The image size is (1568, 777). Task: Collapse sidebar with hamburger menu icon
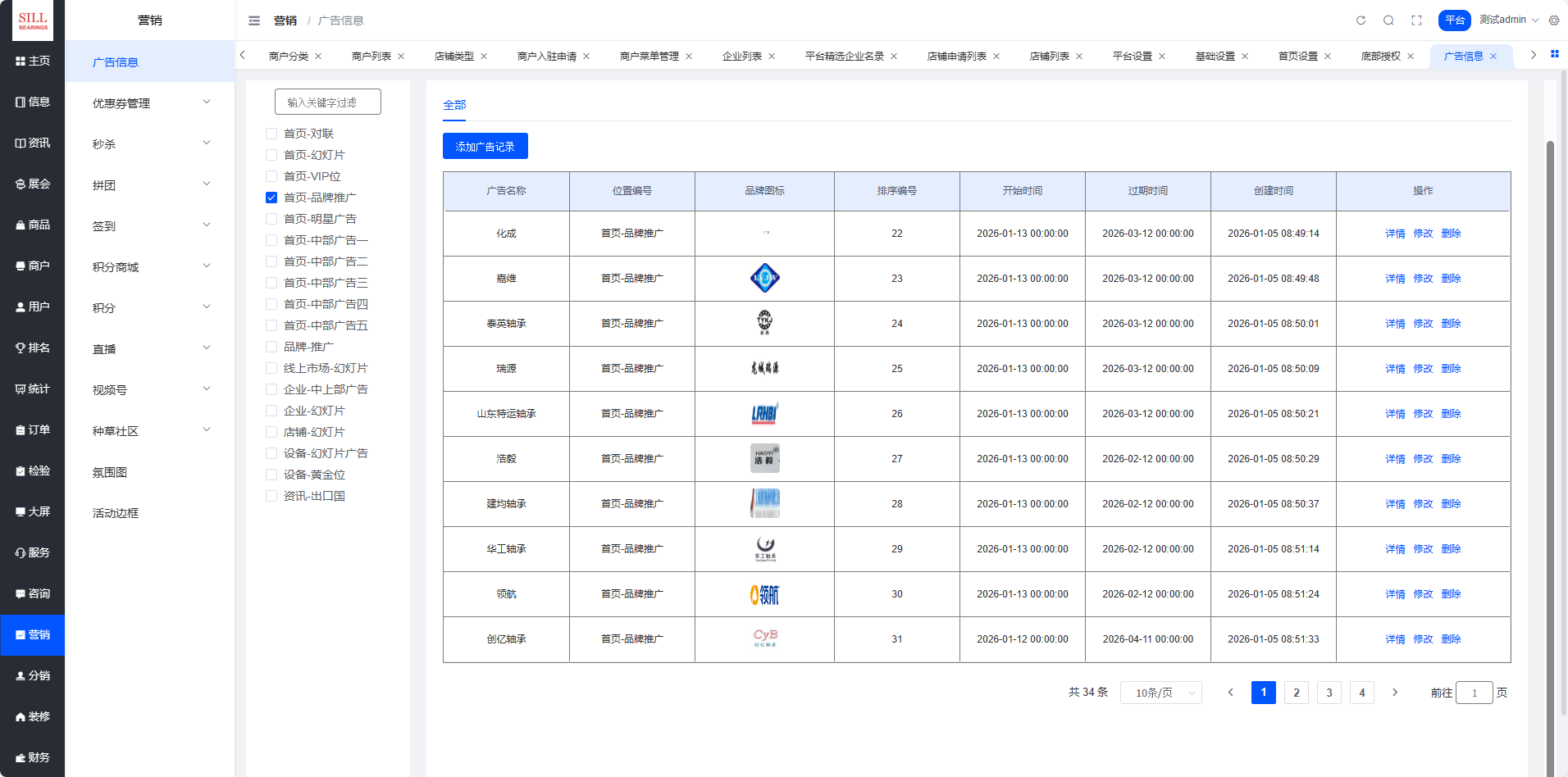tap(254, 20)
